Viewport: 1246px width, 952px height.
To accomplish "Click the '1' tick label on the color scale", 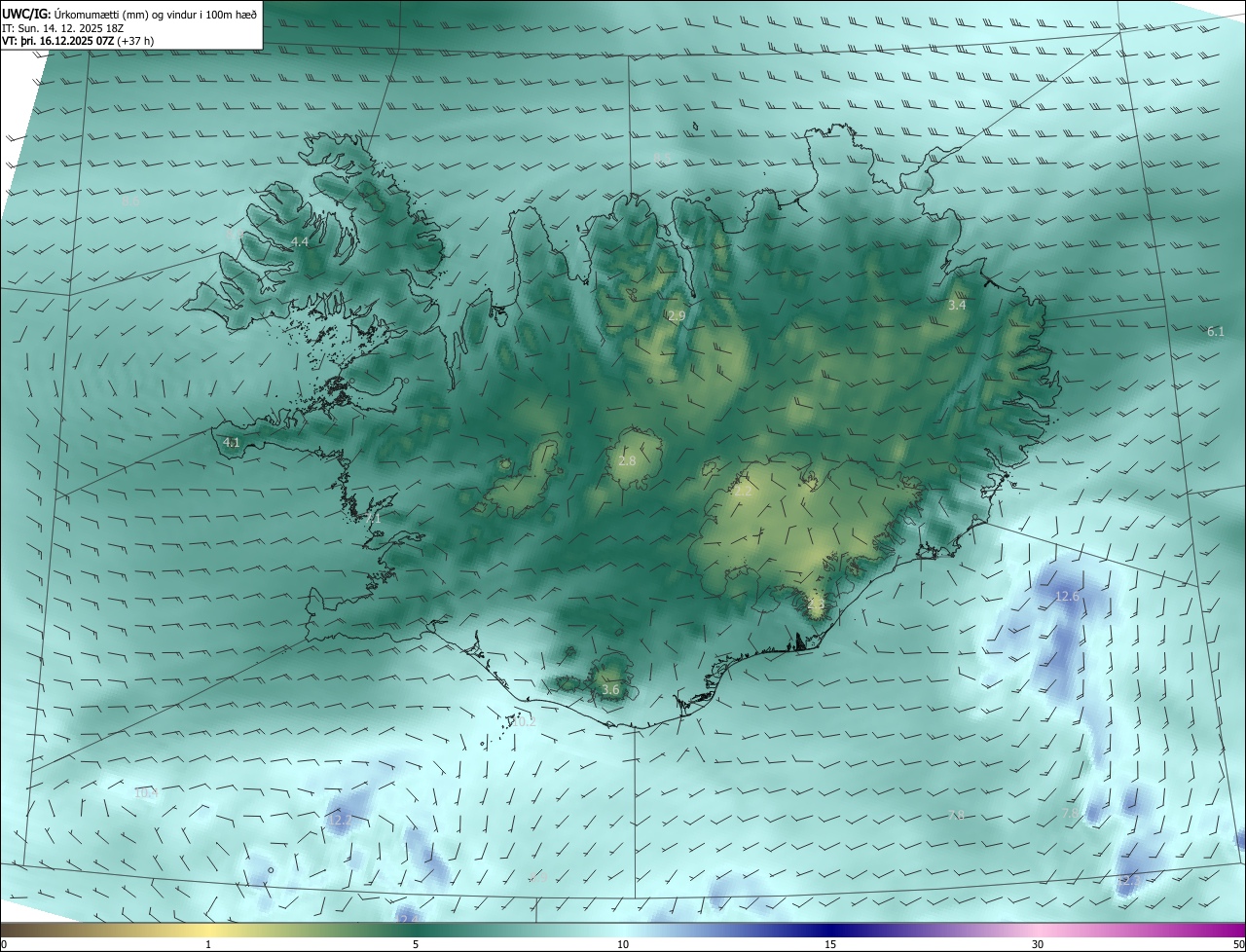I will (x=208, y=944).
